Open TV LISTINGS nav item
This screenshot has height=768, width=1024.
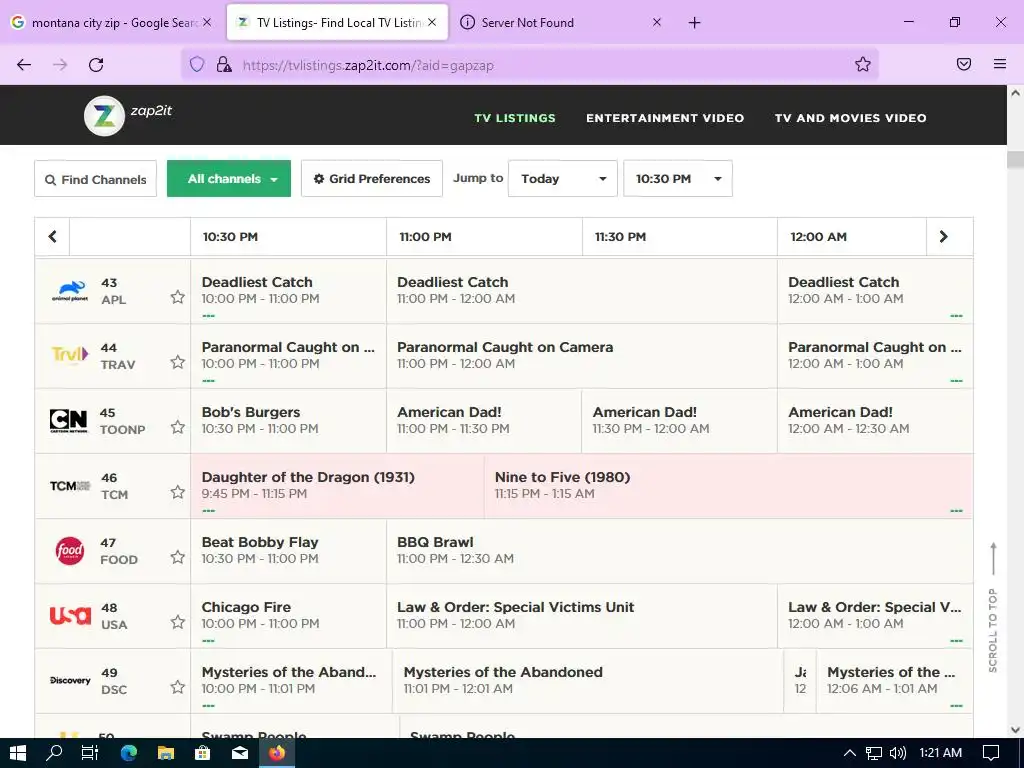[x=515, y=118]
